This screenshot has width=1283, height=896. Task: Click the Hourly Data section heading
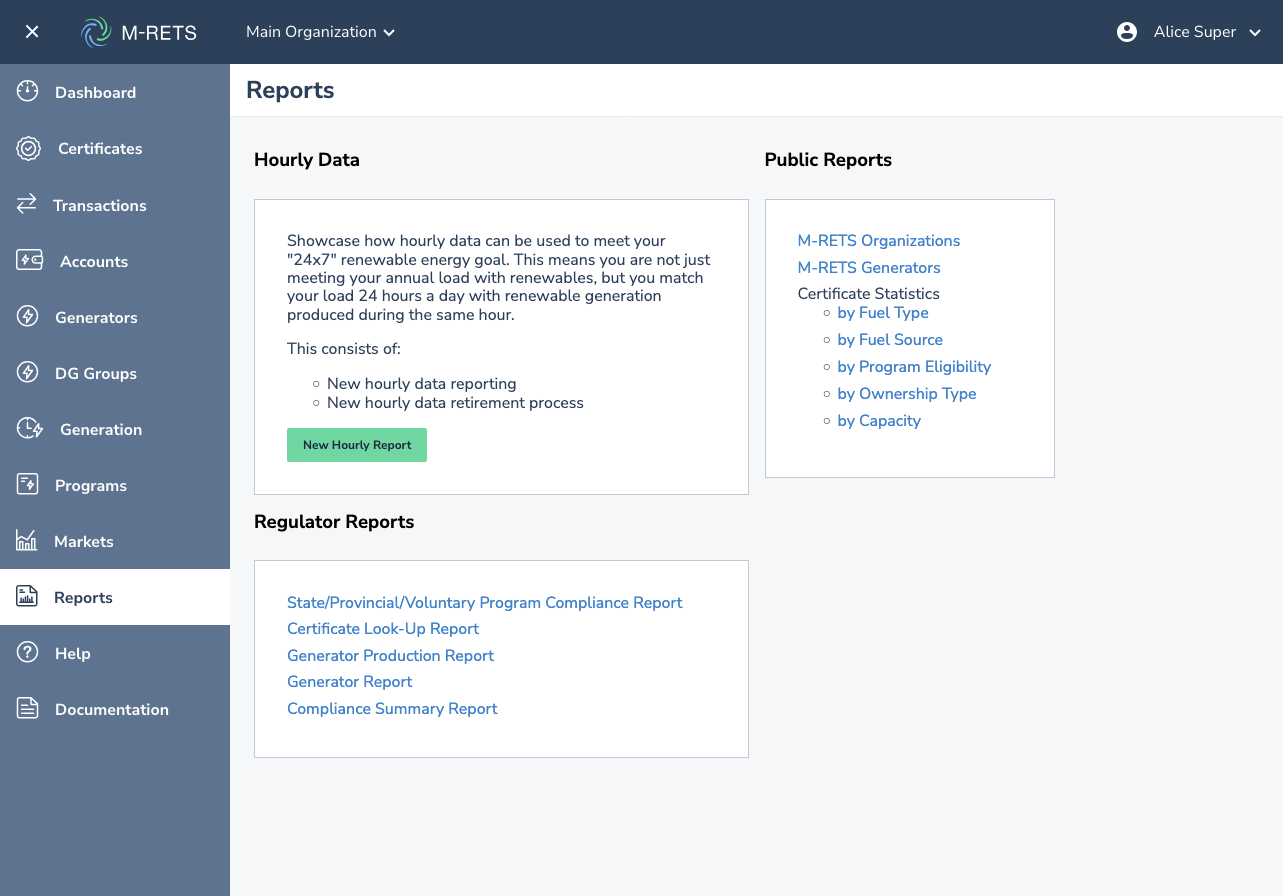[x=307, y=160]
